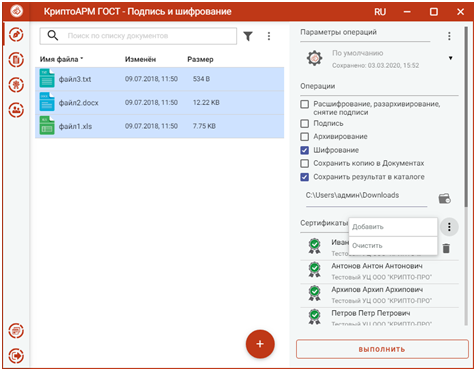Open the Параметры операций three-dot menu
The width and height of the screenshot is (476, 371).
coord(449,36)
